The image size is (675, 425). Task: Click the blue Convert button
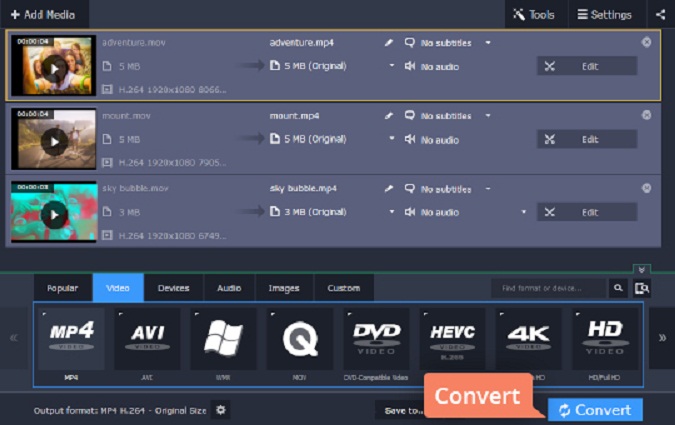click(595, 410)
